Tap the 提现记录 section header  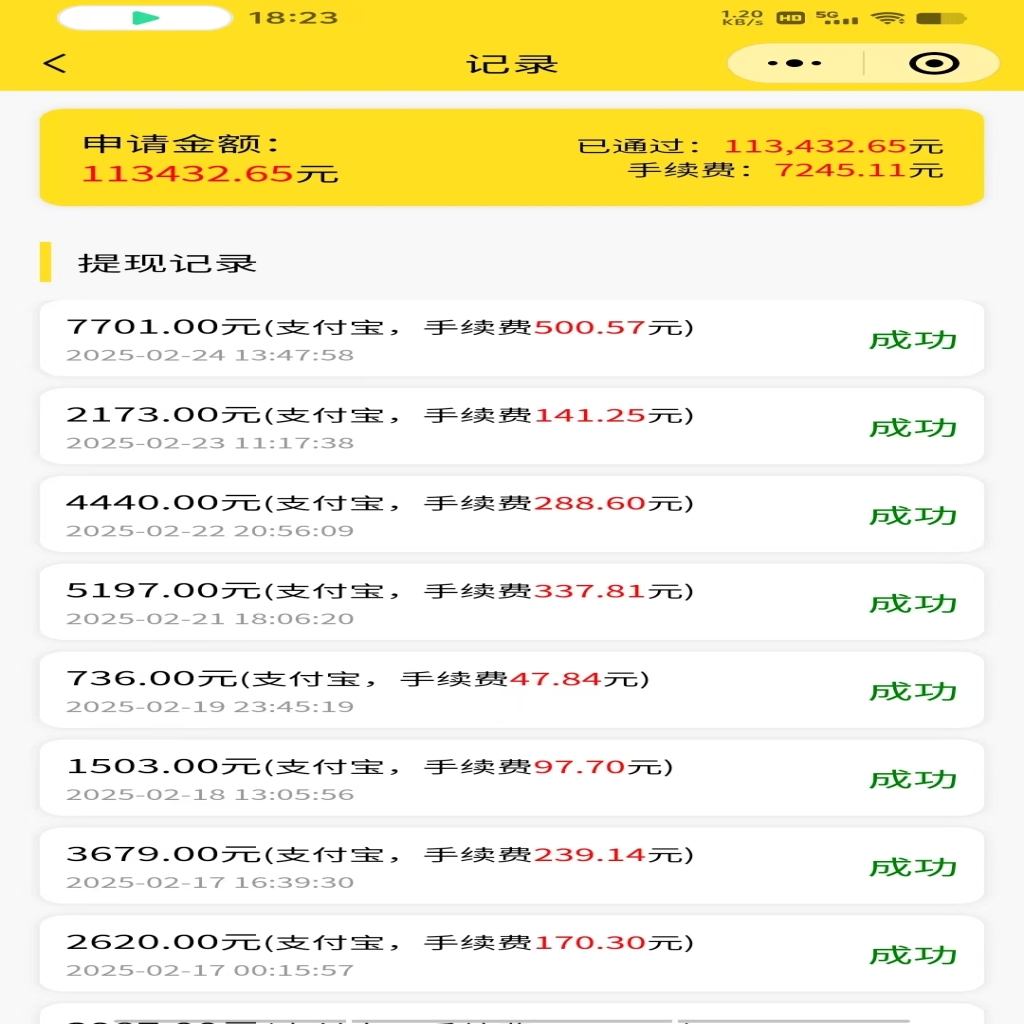tap(167, 263)
